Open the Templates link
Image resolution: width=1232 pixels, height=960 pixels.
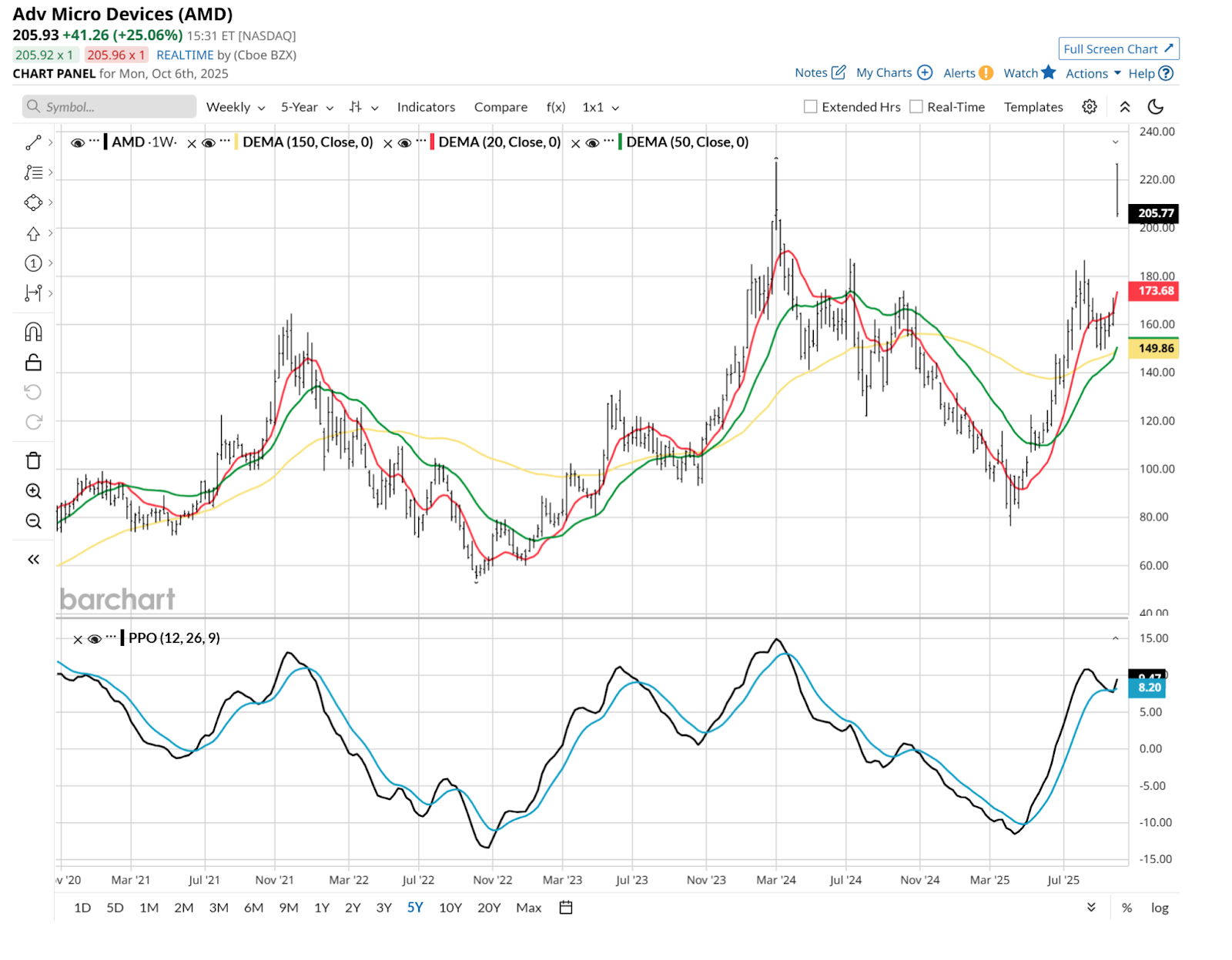pos(1033,107)
